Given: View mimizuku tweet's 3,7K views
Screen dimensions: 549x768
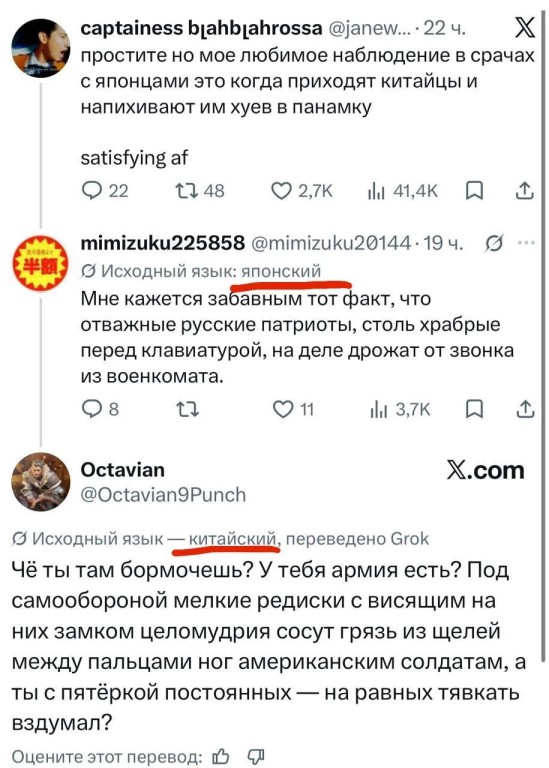Looking at the screenshot, I should [x=400, y=408].
